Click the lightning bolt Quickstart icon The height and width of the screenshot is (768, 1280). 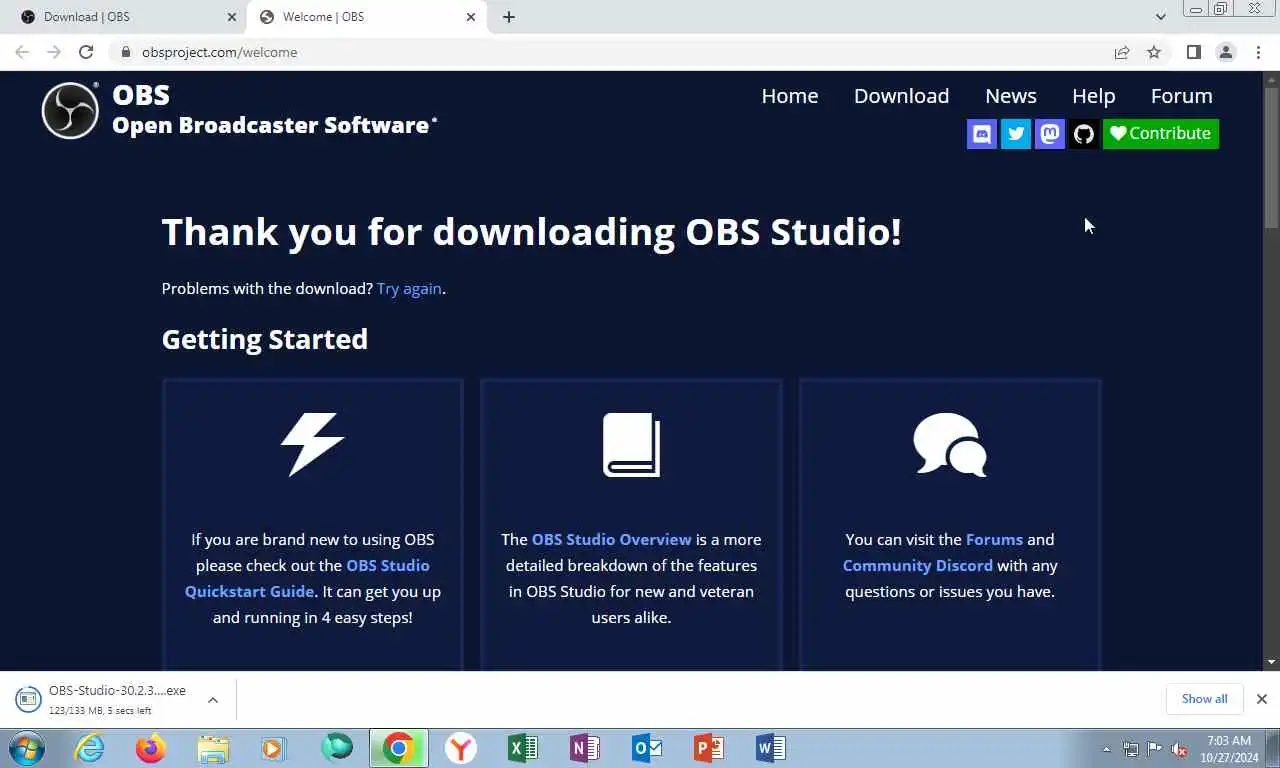click(x=312, y=445)
